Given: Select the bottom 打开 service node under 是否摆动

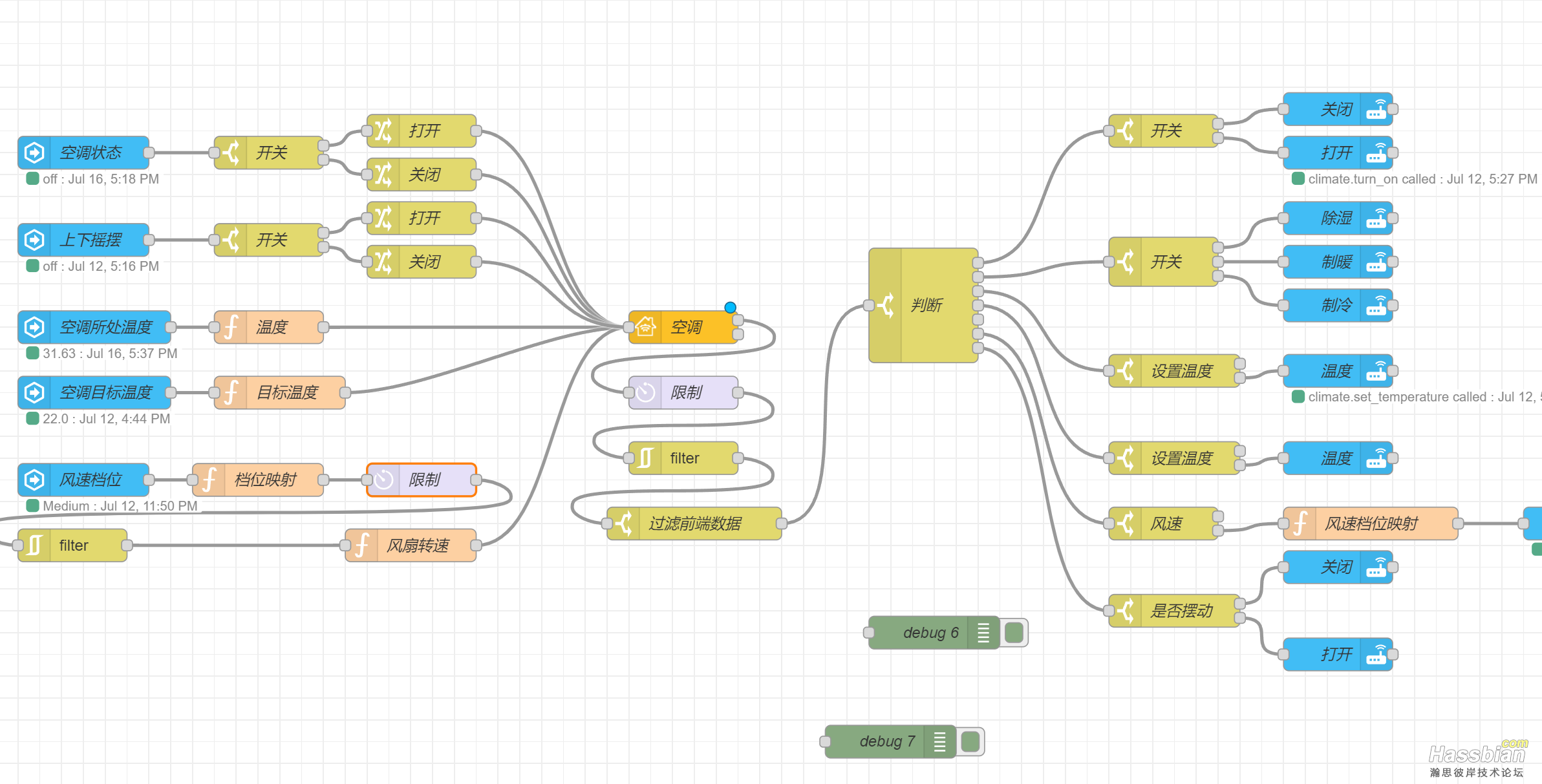Looking at the screenshot, I should pyautogui.click(x=1338, y=654).
